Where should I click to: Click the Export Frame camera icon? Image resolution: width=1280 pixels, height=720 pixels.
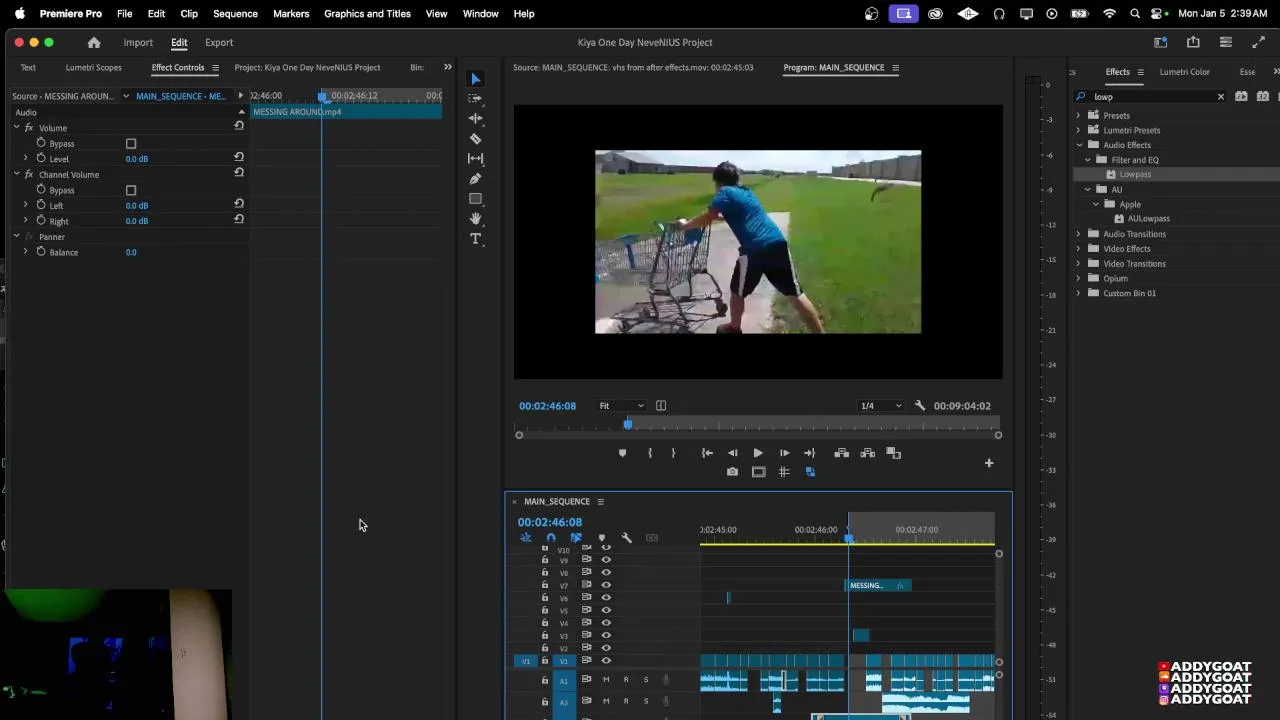(x=732, y=472)
